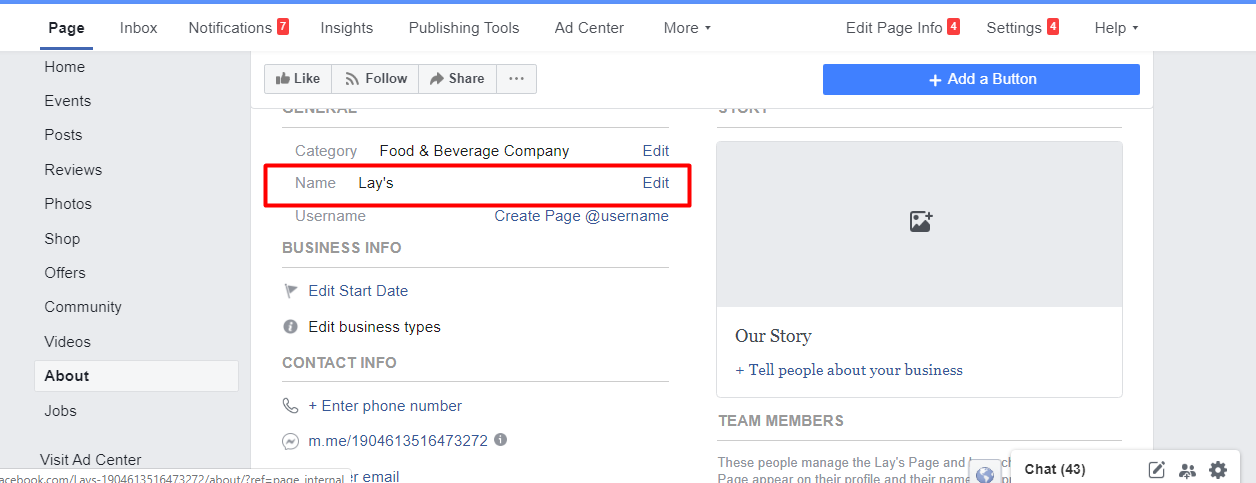Screen dimensions: 1256x483
Task: Click the TEAM MEMBERS heading
Action: coord(781,421)
